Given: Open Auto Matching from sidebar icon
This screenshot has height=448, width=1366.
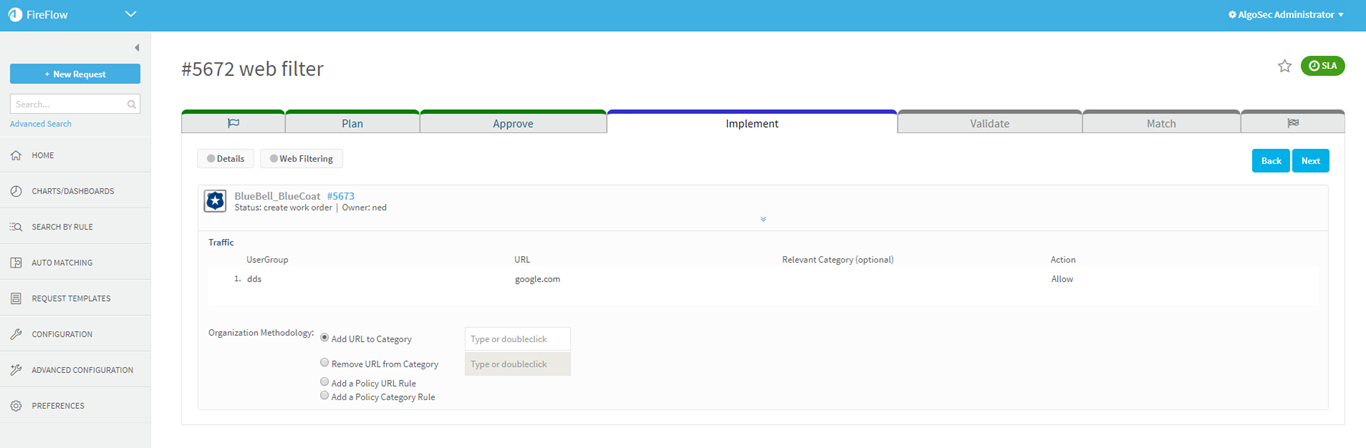Looking at the screenshot, I should (16, 263).
